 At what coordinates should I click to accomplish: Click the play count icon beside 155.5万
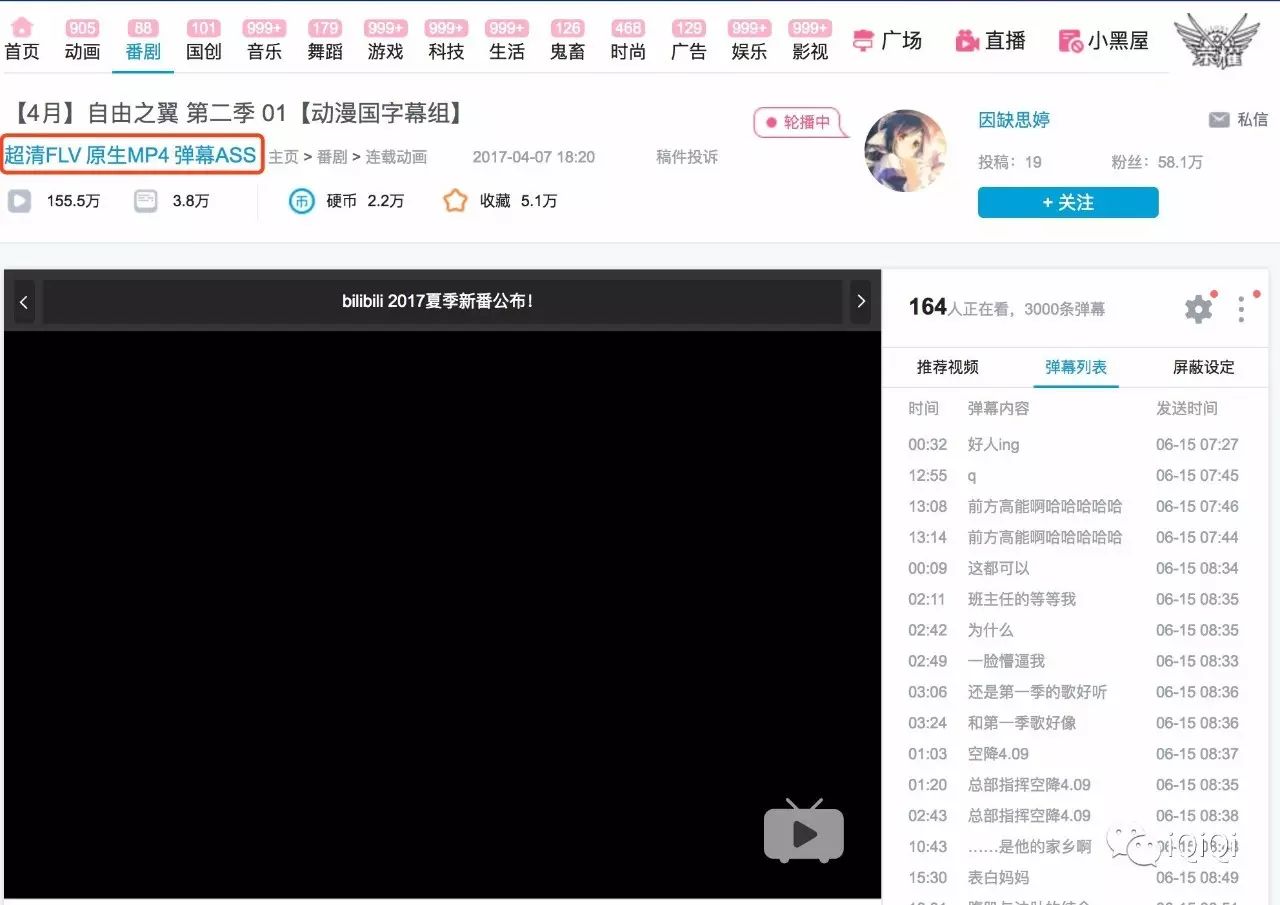[19, 201]
